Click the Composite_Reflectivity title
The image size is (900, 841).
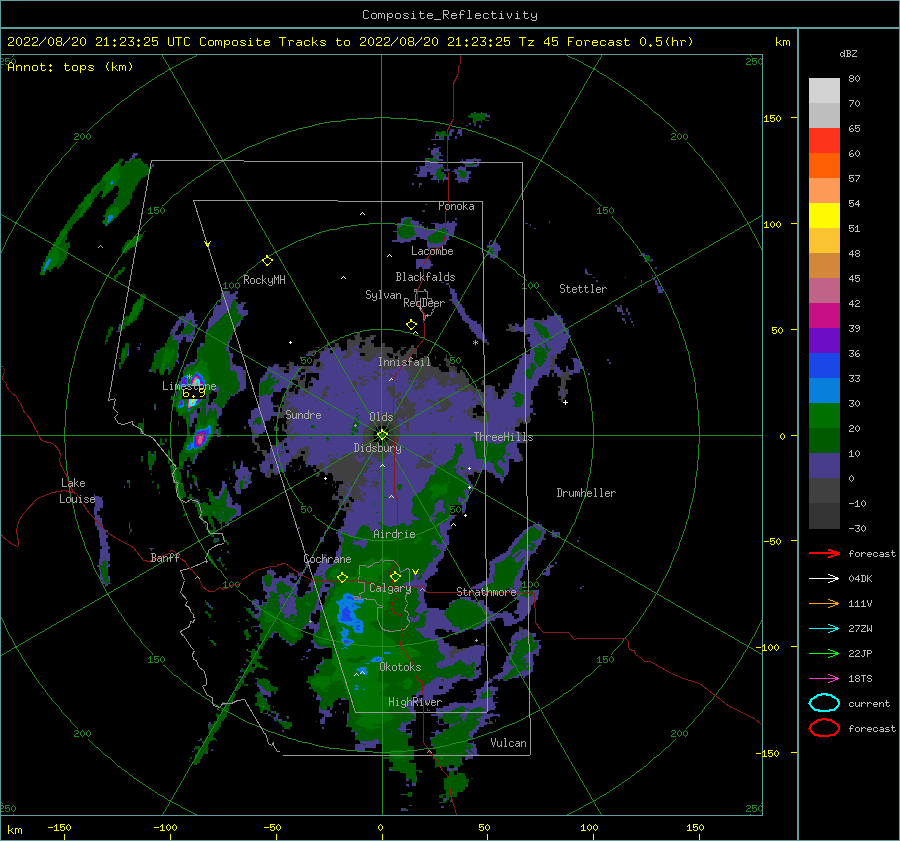pos(450,15)
